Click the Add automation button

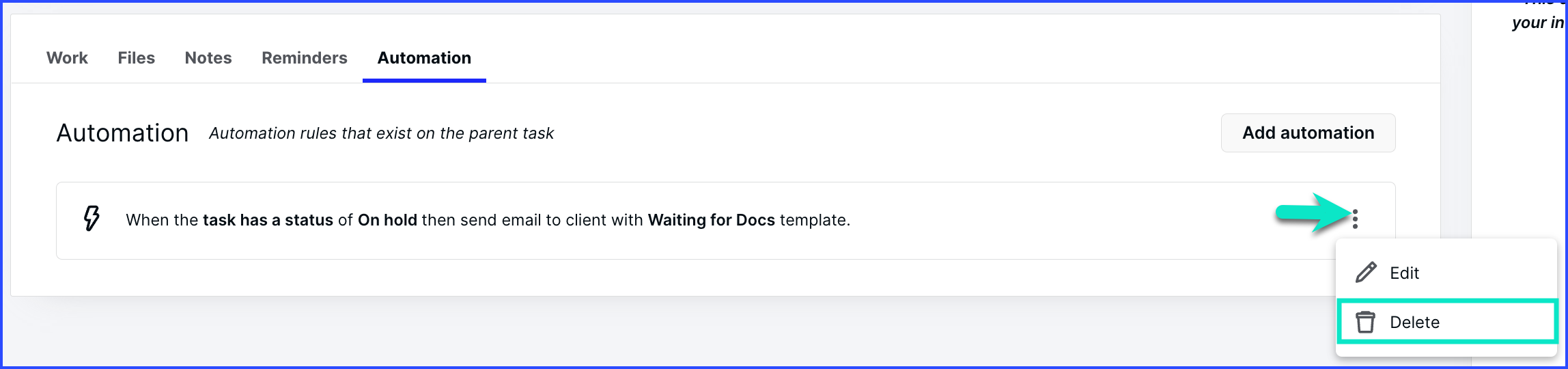click(1308, 133)
